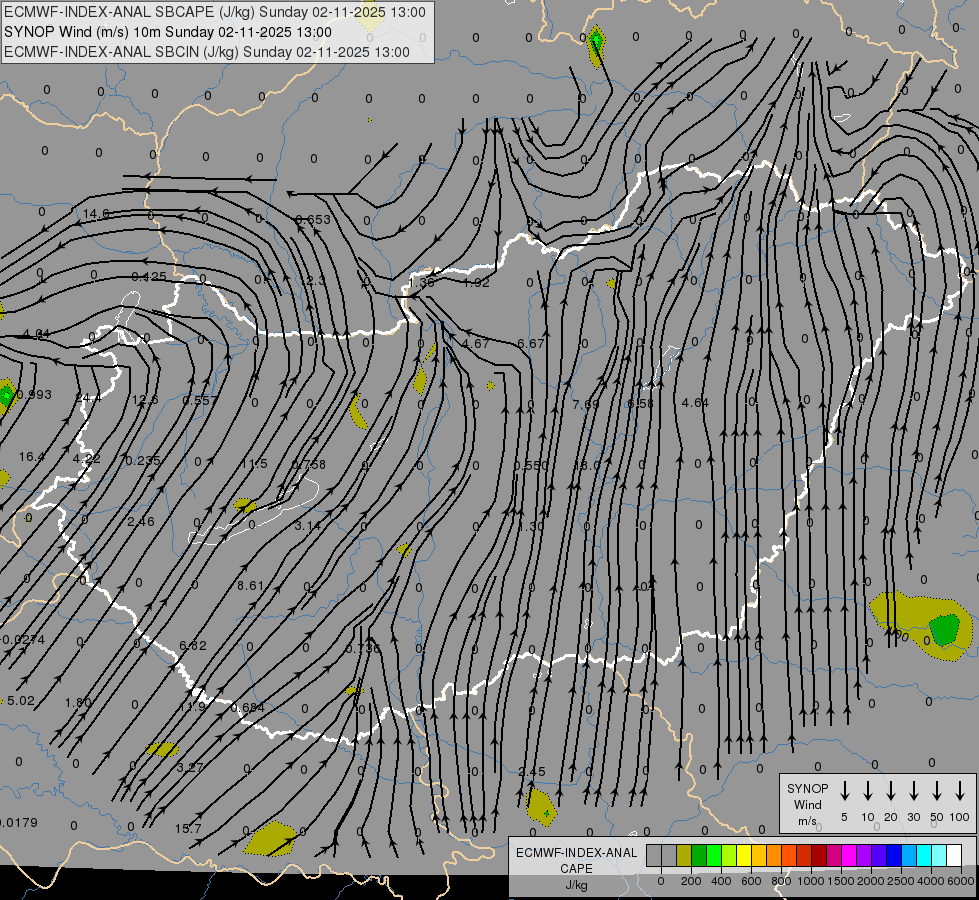Click the 24.4 value on the map
979x900 pixels.
[88, 398]
